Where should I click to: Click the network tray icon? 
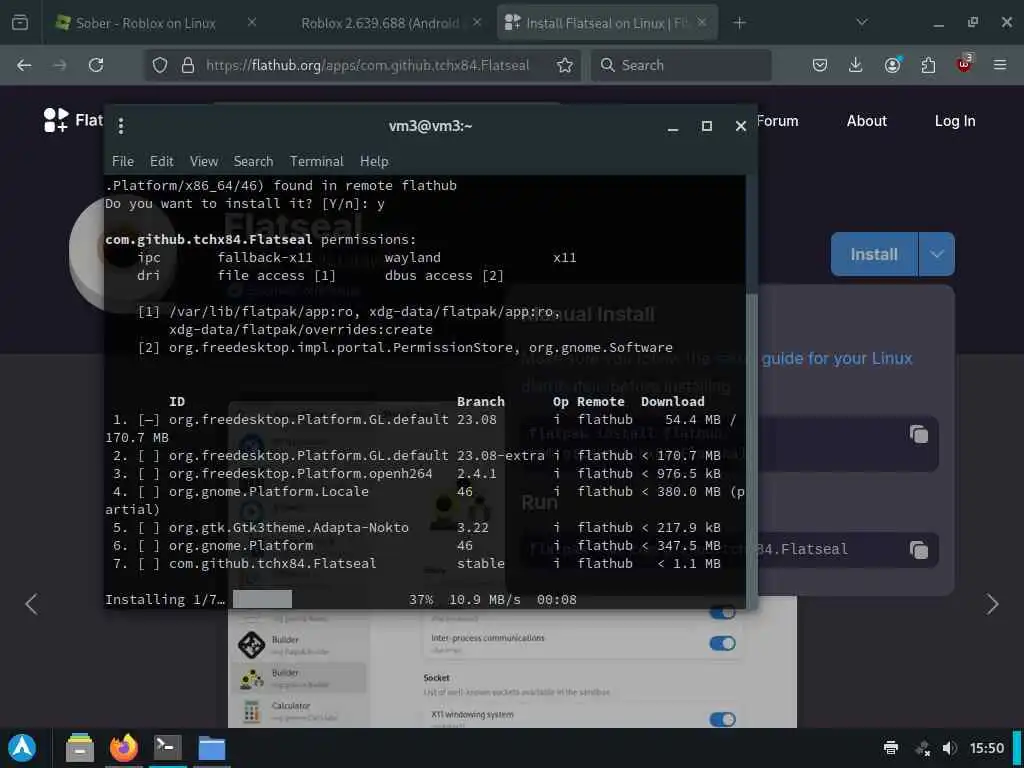[x=923, y=748]
